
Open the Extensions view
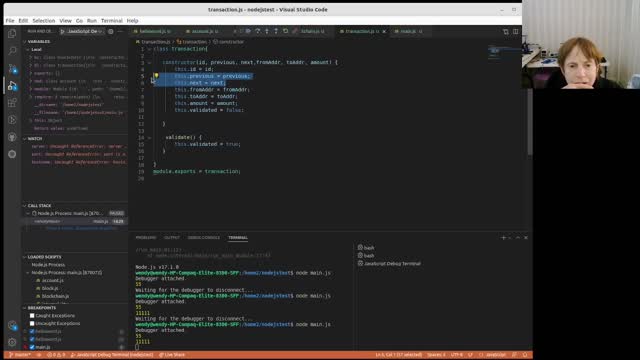point(12,103)
